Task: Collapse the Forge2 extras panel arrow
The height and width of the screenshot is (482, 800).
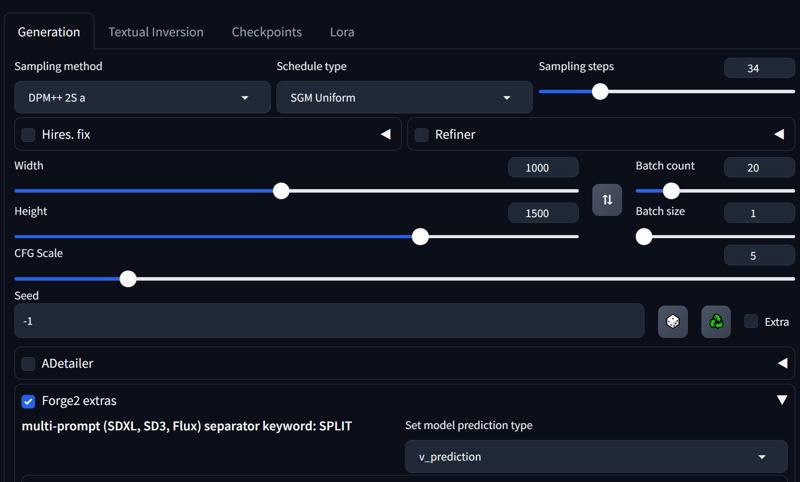Action: tap(782, 400)
